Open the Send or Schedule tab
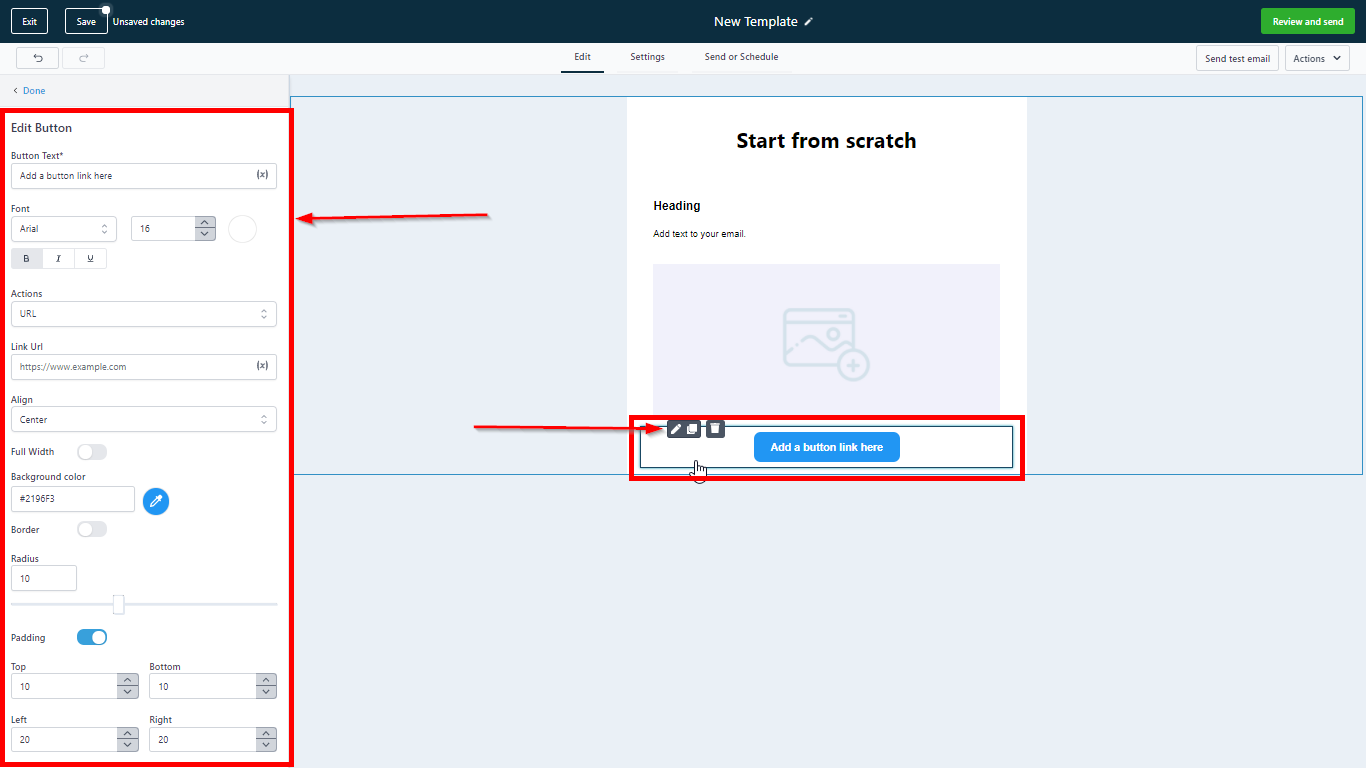Screen dimensions: 1366x768 click(741, 57)
